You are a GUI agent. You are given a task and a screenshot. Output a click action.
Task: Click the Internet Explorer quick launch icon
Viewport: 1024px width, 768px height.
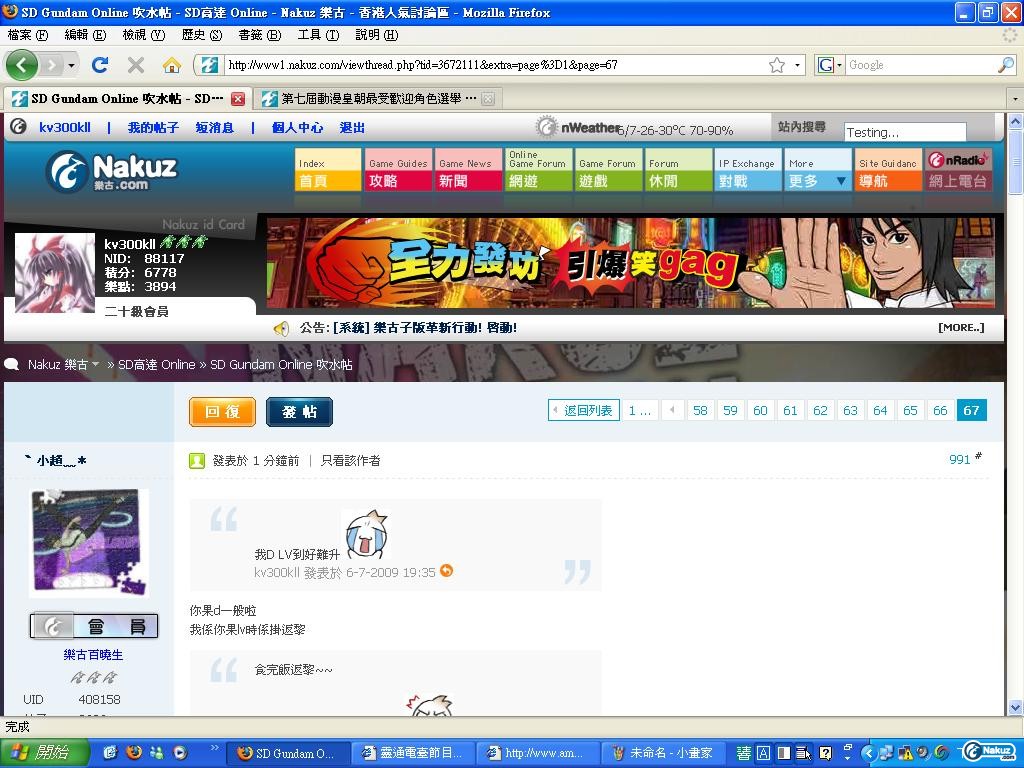pos(110,752)
